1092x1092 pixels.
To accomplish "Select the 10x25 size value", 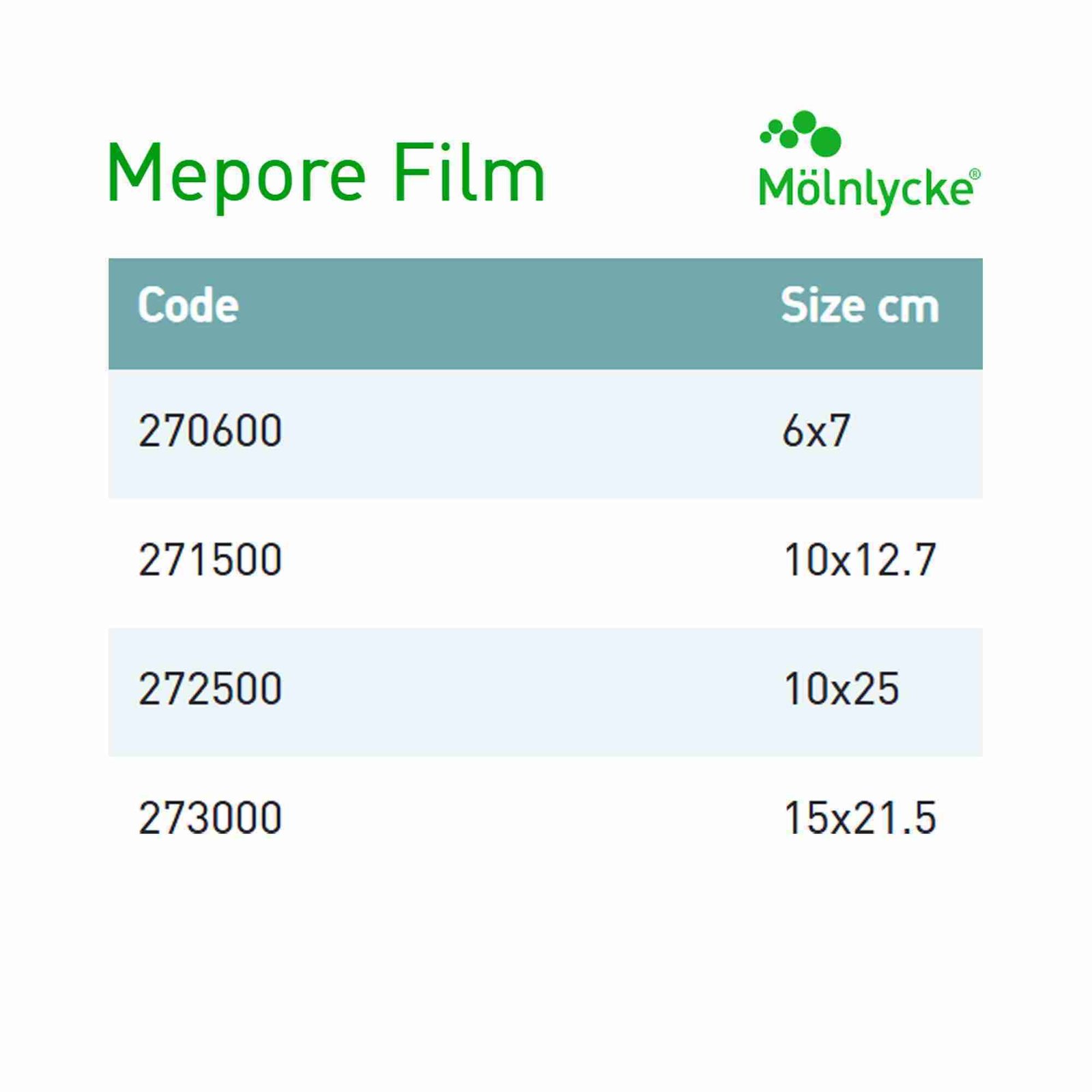I will tap(841, 689).
